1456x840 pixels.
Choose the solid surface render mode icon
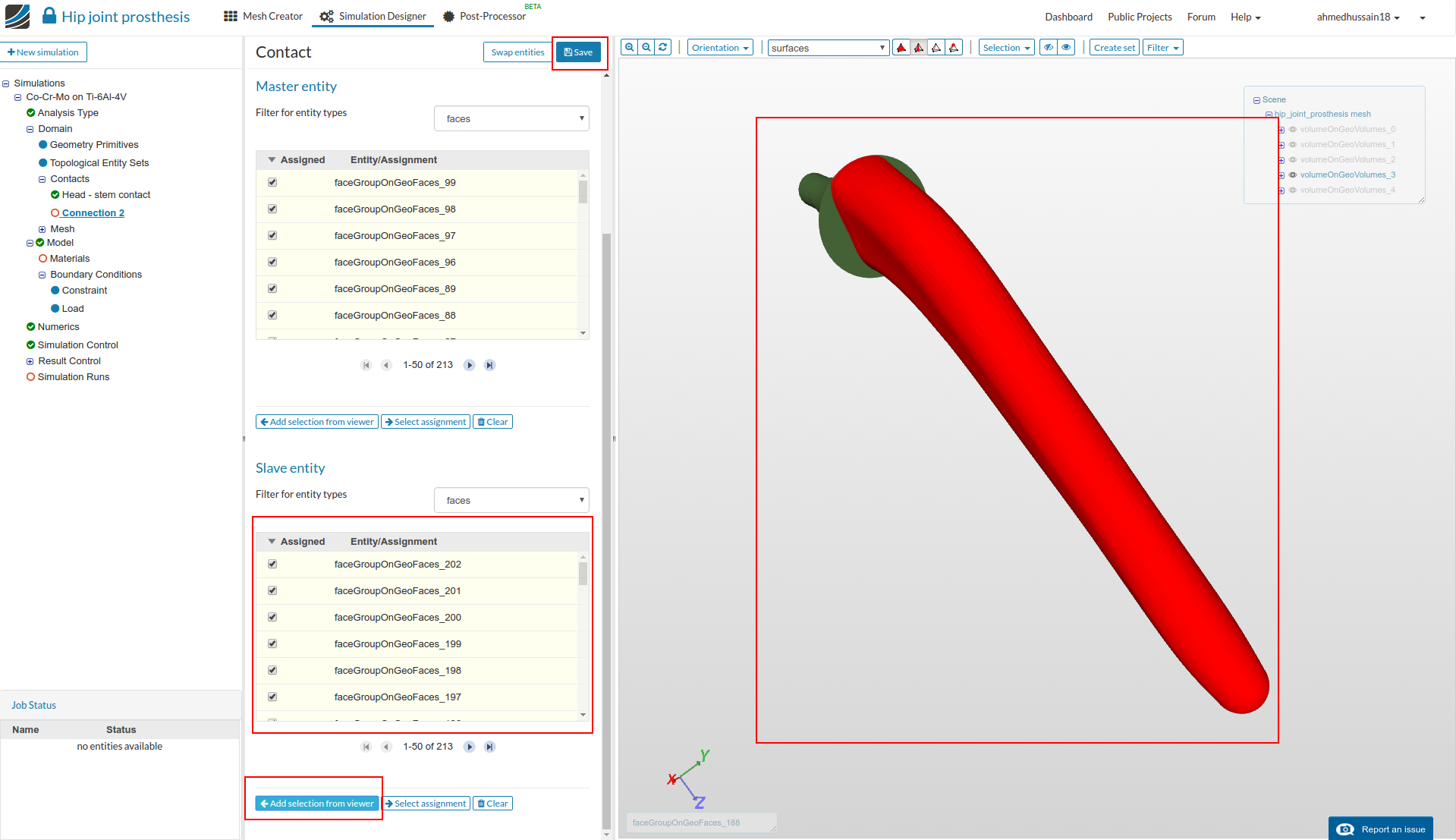tap(901, 48)
